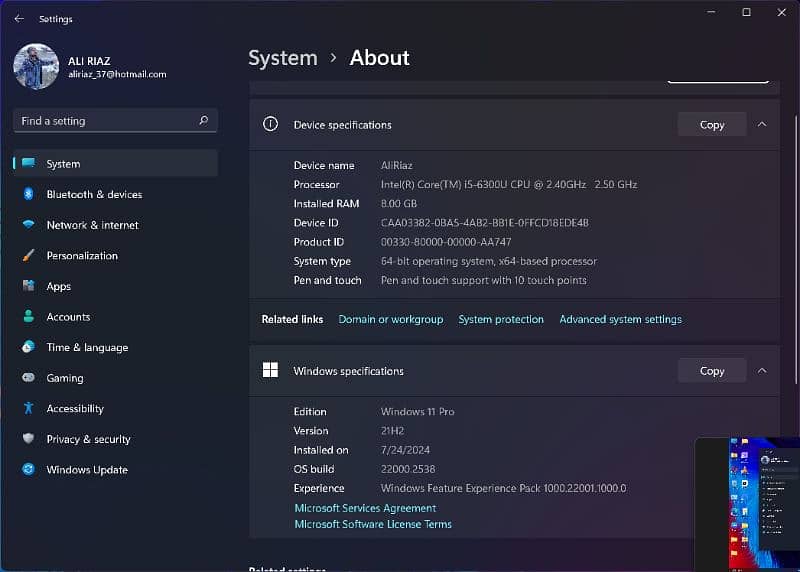Collapse the Windows specifications section
This screenshot has height=572, width=800.
click(x=762, y=371)
